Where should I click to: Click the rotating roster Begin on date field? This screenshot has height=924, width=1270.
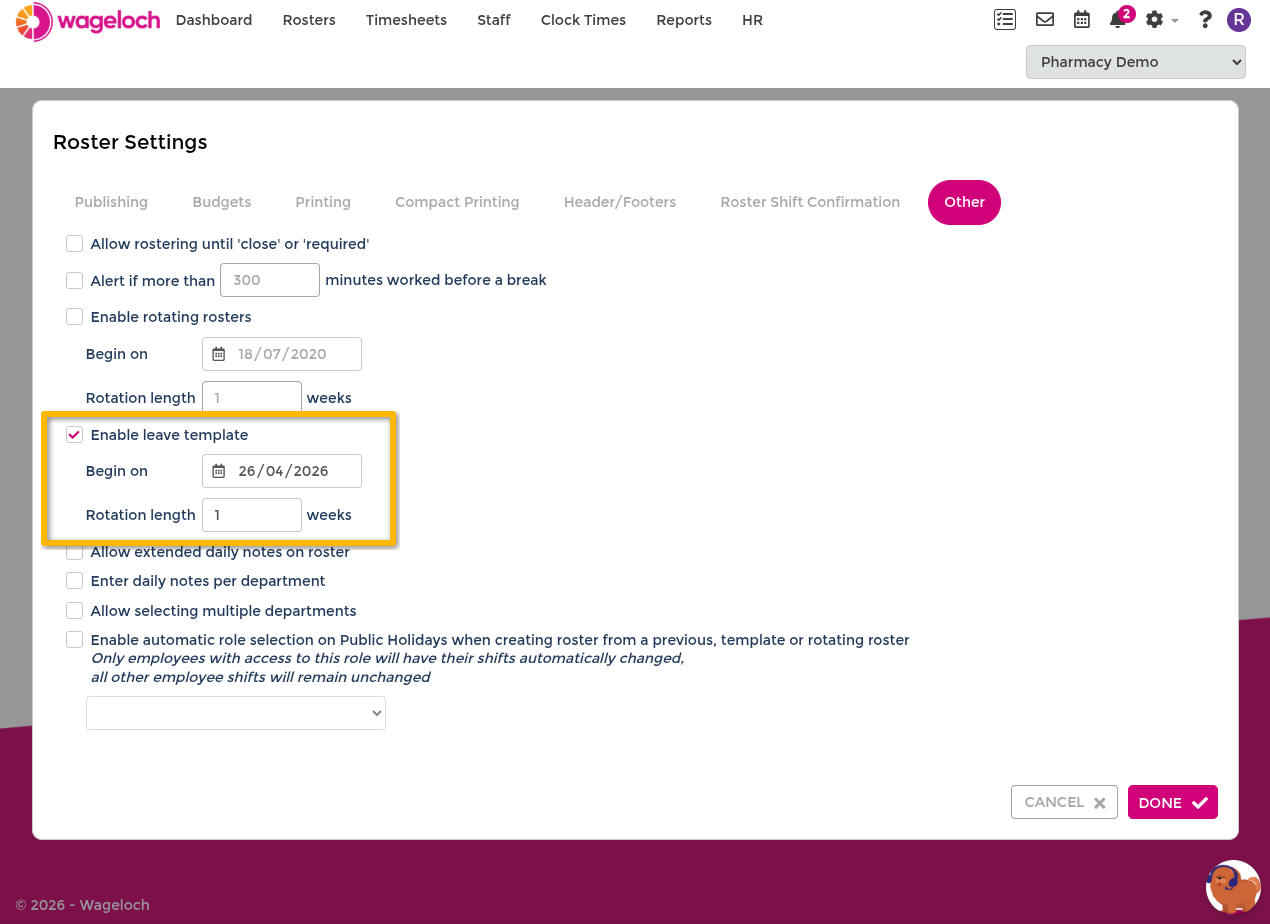282,354
